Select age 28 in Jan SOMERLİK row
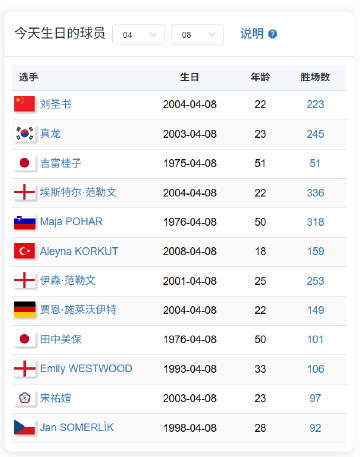360x457 pixels. coord(260,428)
